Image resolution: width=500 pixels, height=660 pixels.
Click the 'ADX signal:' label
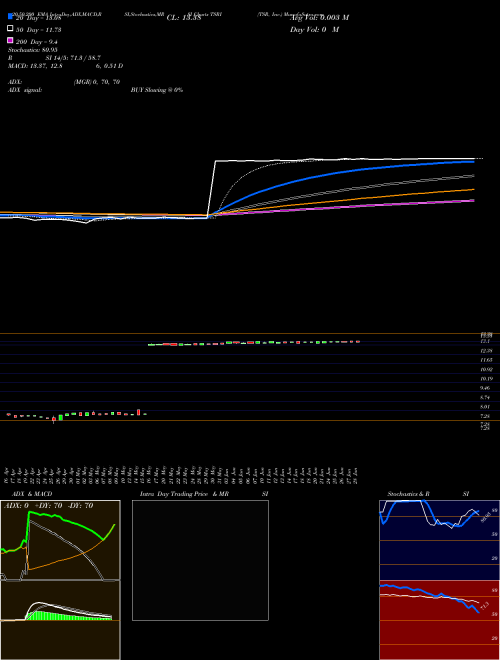tap(25, 90)
